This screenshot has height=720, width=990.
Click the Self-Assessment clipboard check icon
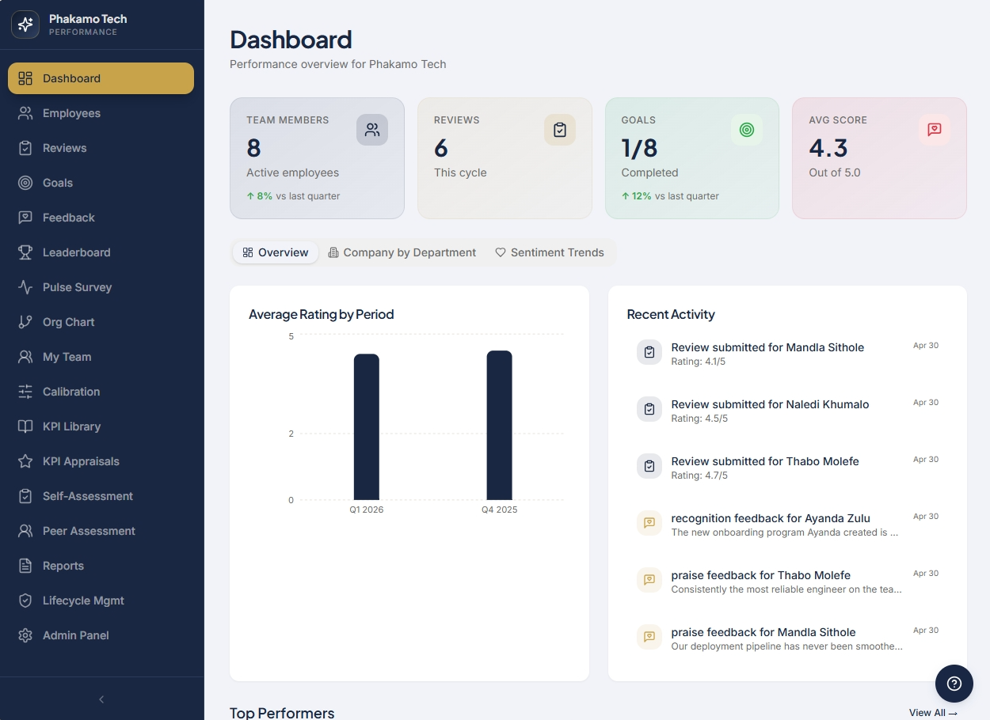click(x=25, y=496)
